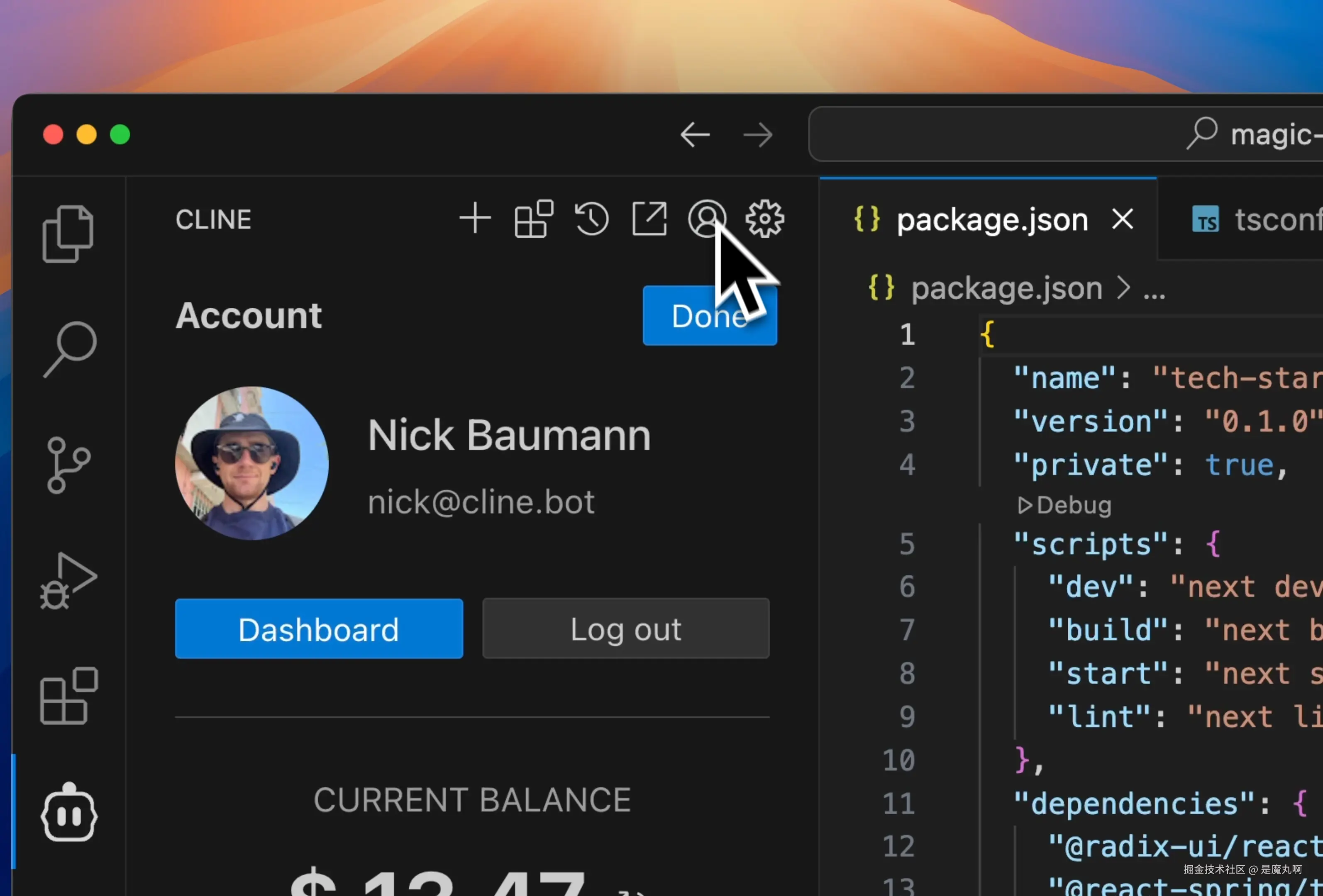Select the Cline robot icon in activity bar

click(69, 812)
